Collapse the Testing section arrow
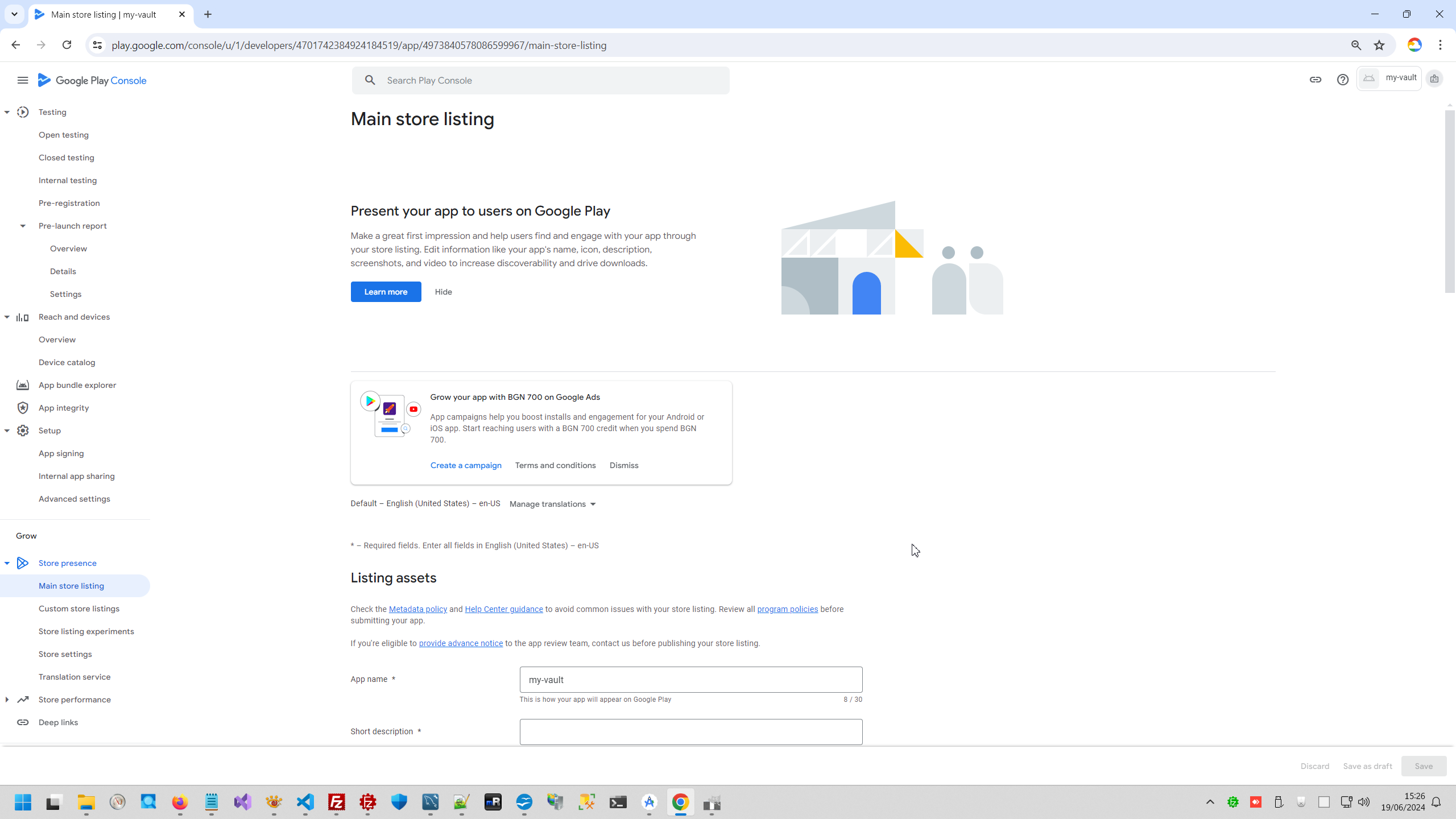This screenshot has width=1456, height=819. [7, 112]
